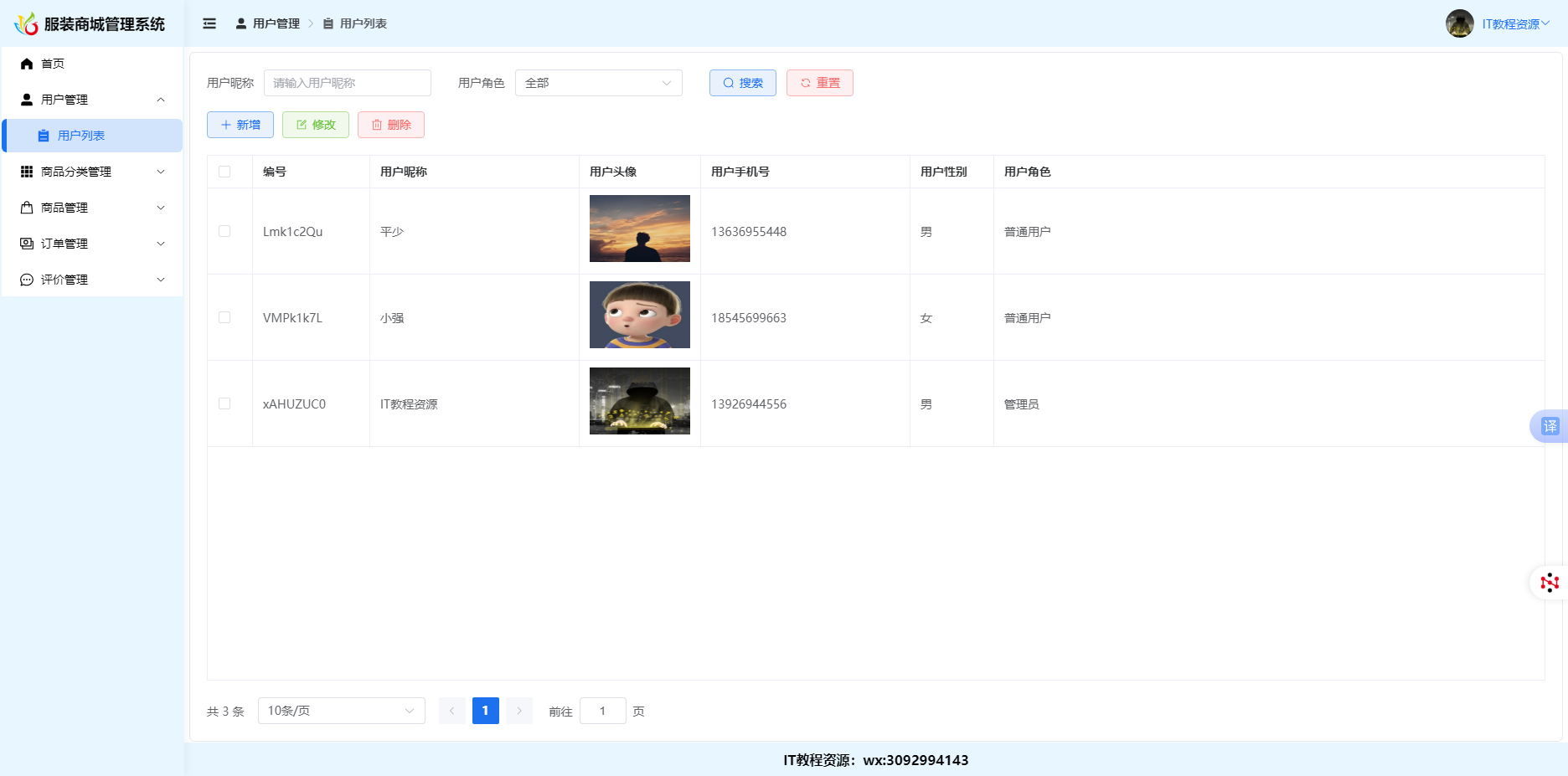Open the 订单管理 sidebar menu
This screenshot has width=1568, height=776.
pyautogui.click(x=92, y=244)
